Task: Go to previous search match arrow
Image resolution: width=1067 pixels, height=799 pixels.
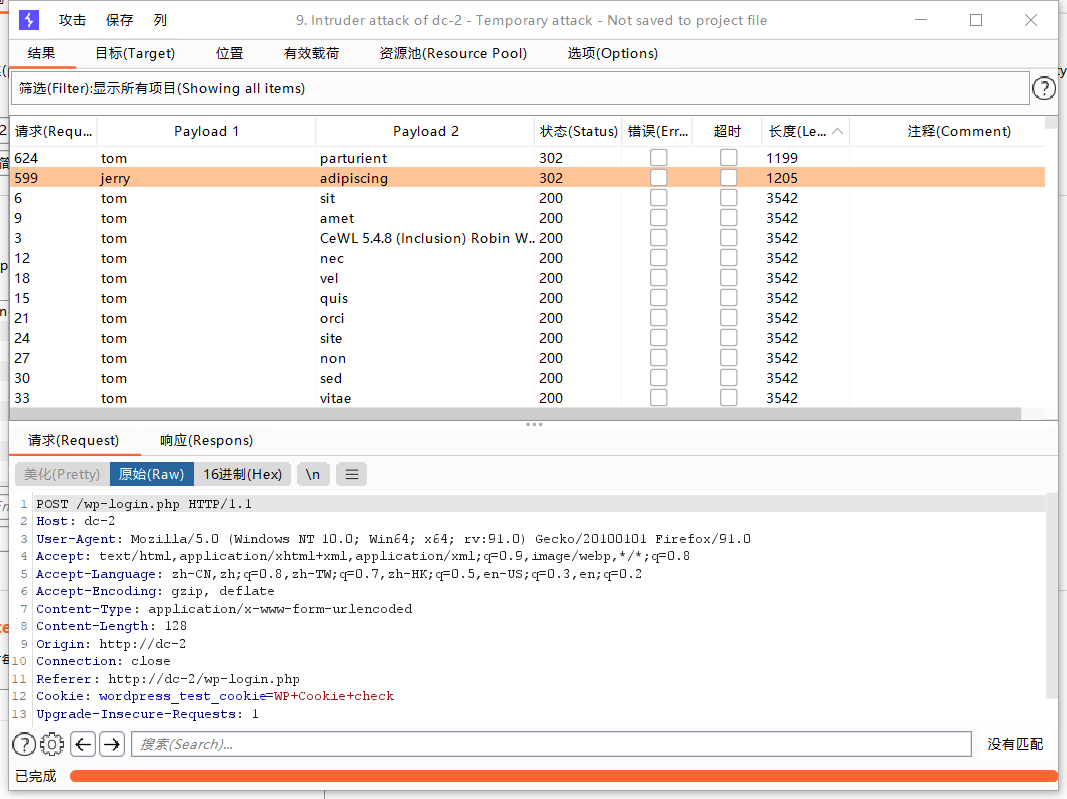Action: (x=83, y=744)
